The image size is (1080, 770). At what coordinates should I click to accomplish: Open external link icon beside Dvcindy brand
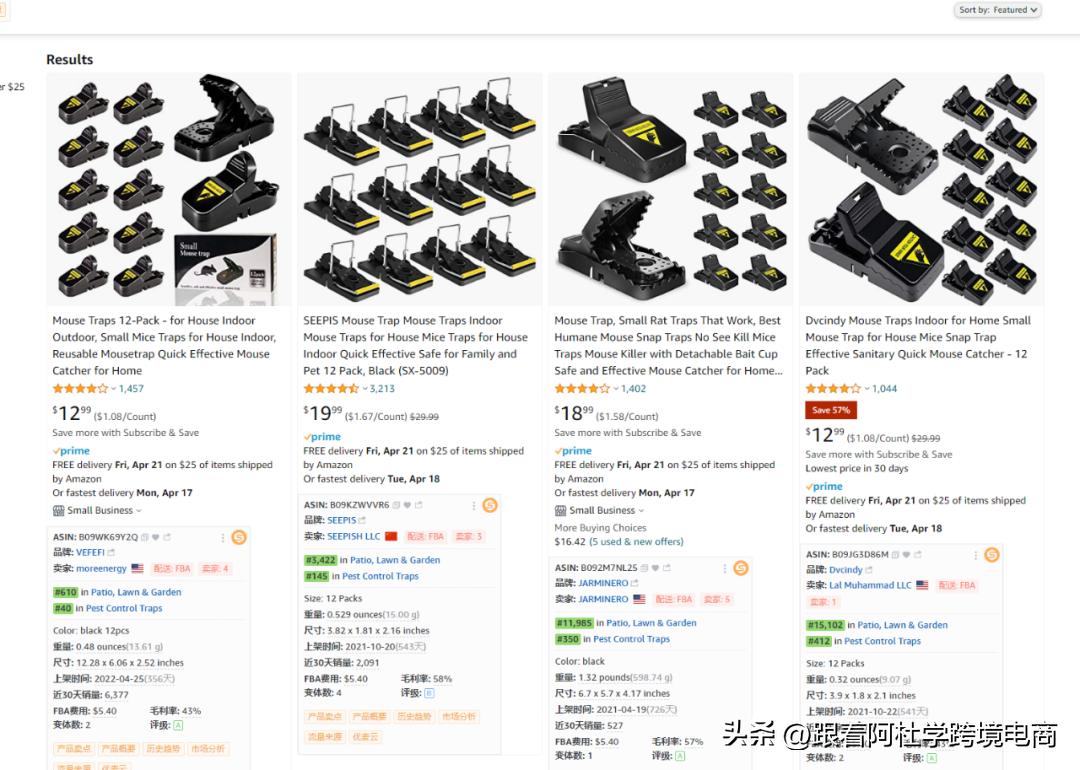click(869, 570)
